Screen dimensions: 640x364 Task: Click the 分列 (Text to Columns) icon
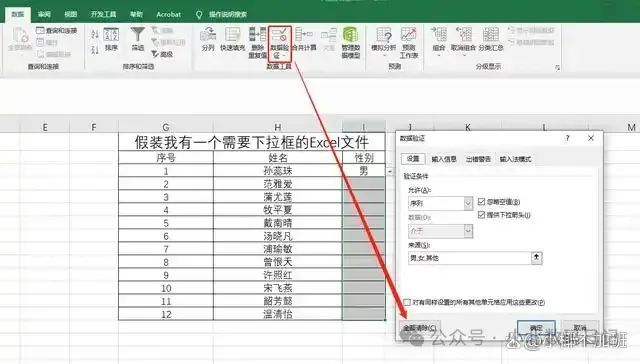click(208, 39)
